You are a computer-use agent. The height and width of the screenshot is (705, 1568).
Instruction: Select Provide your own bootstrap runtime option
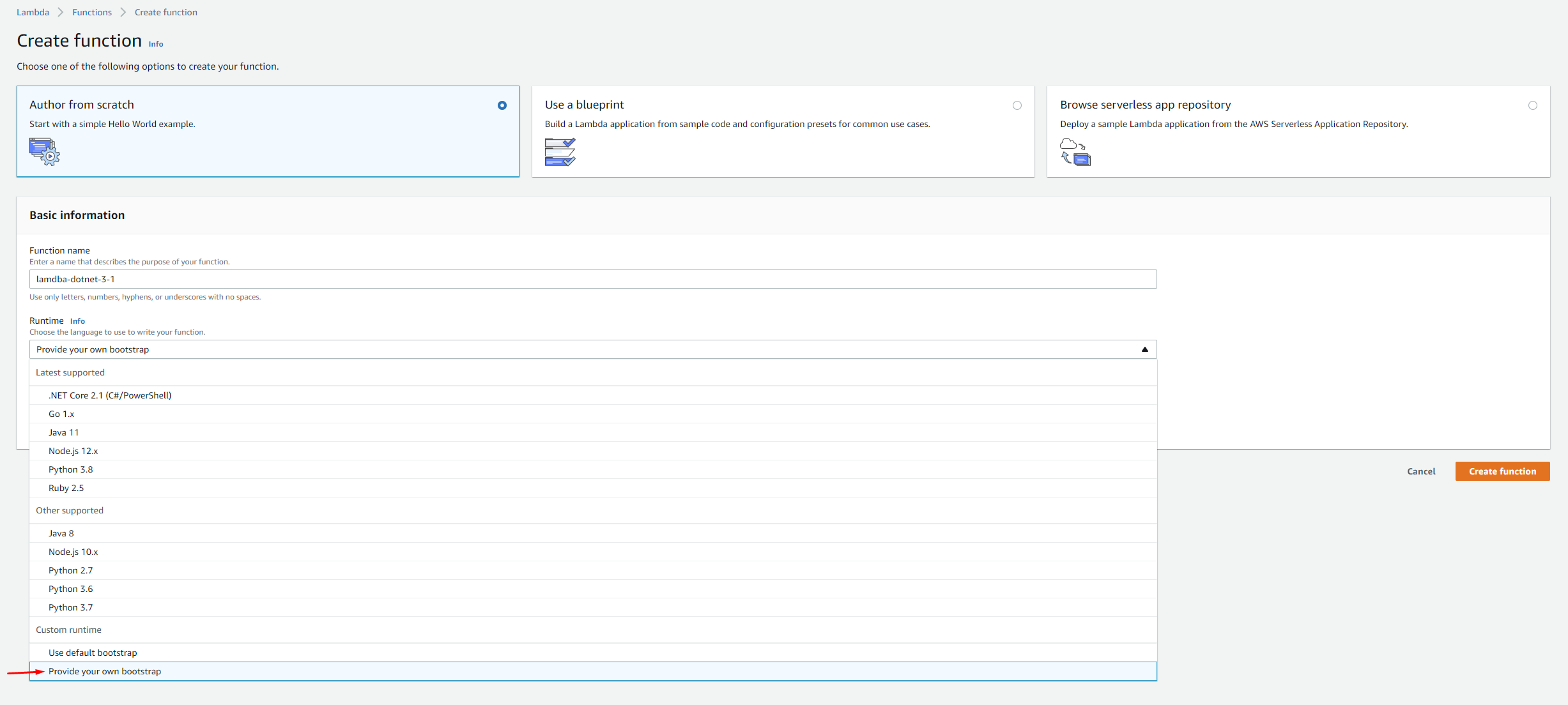105,671
